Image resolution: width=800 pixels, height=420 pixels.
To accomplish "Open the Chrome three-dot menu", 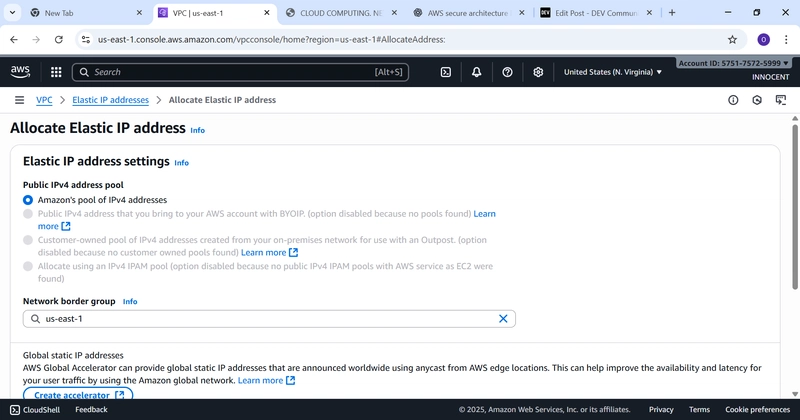I will point(786,39).
